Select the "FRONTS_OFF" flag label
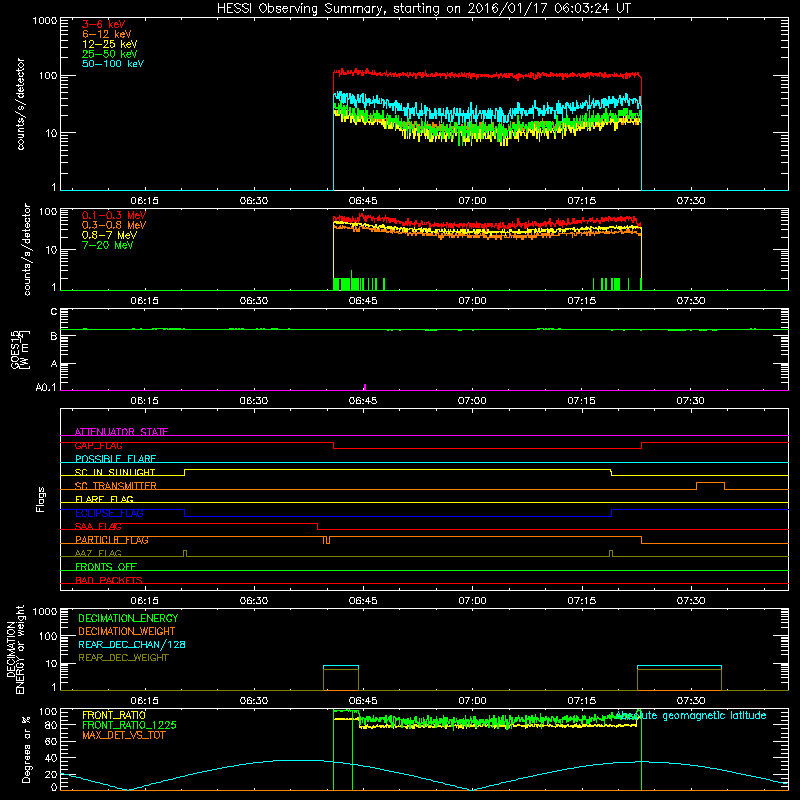This screenshot has height=800, width=800. coord(106,566)
